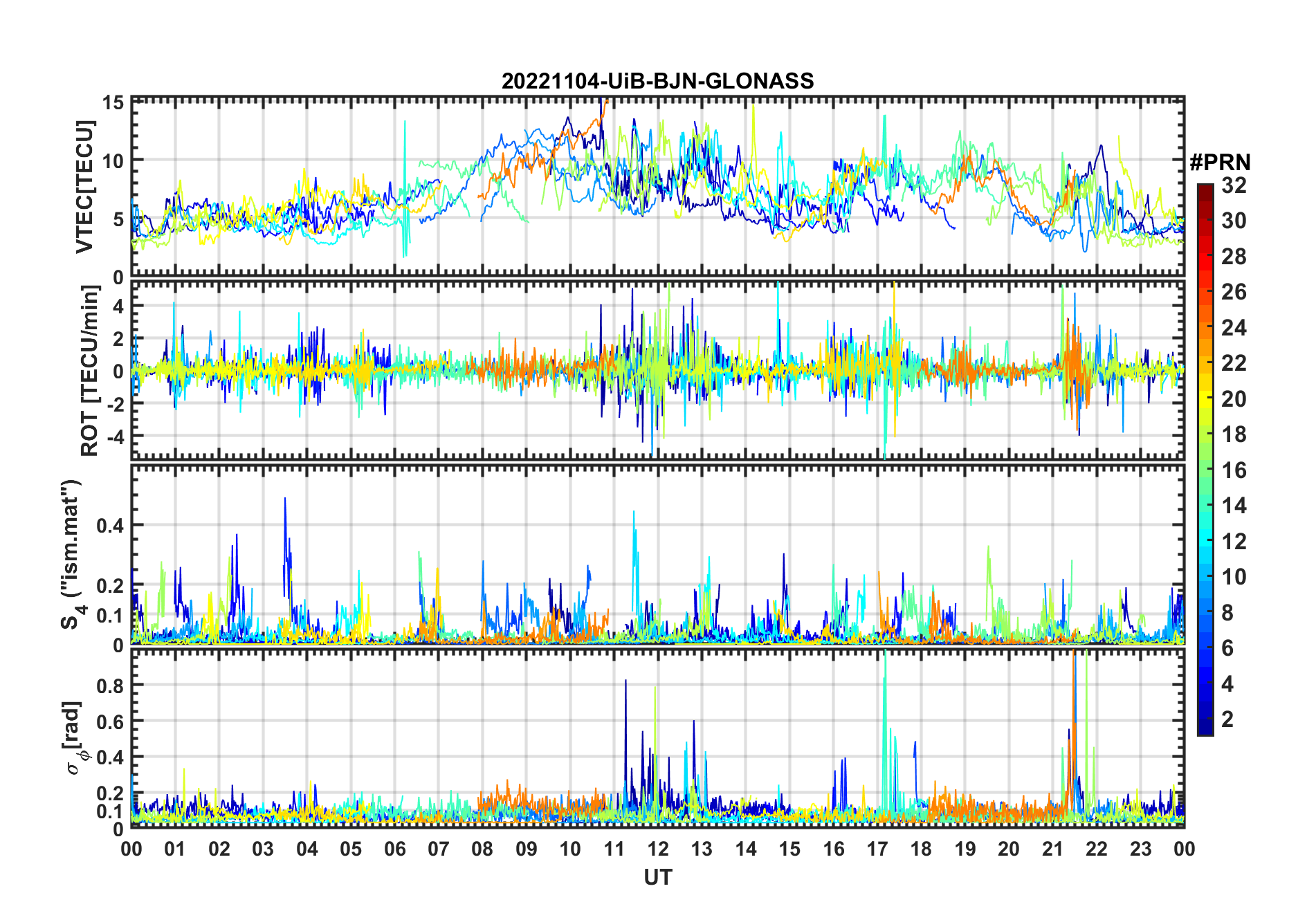Click the colorbar tick label 12
This screenshot has height=920, width=1316.
(x=1233, y=541)
